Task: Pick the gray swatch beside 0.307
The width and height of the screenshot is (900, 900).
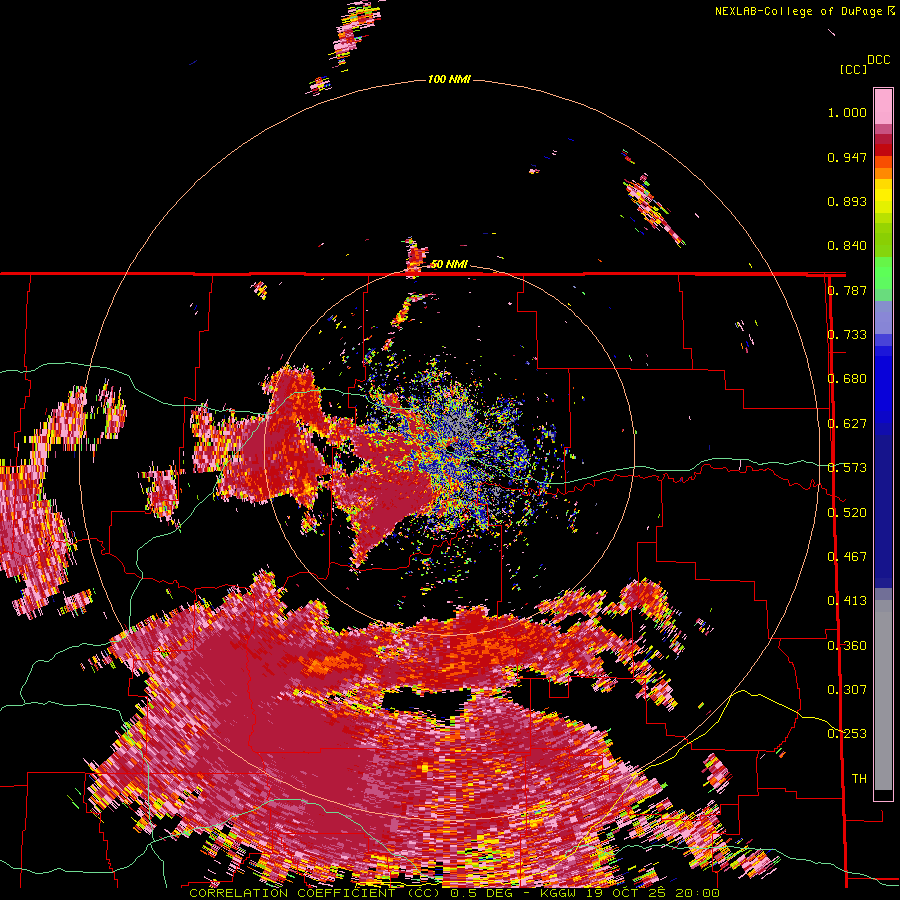Action: 883,695
